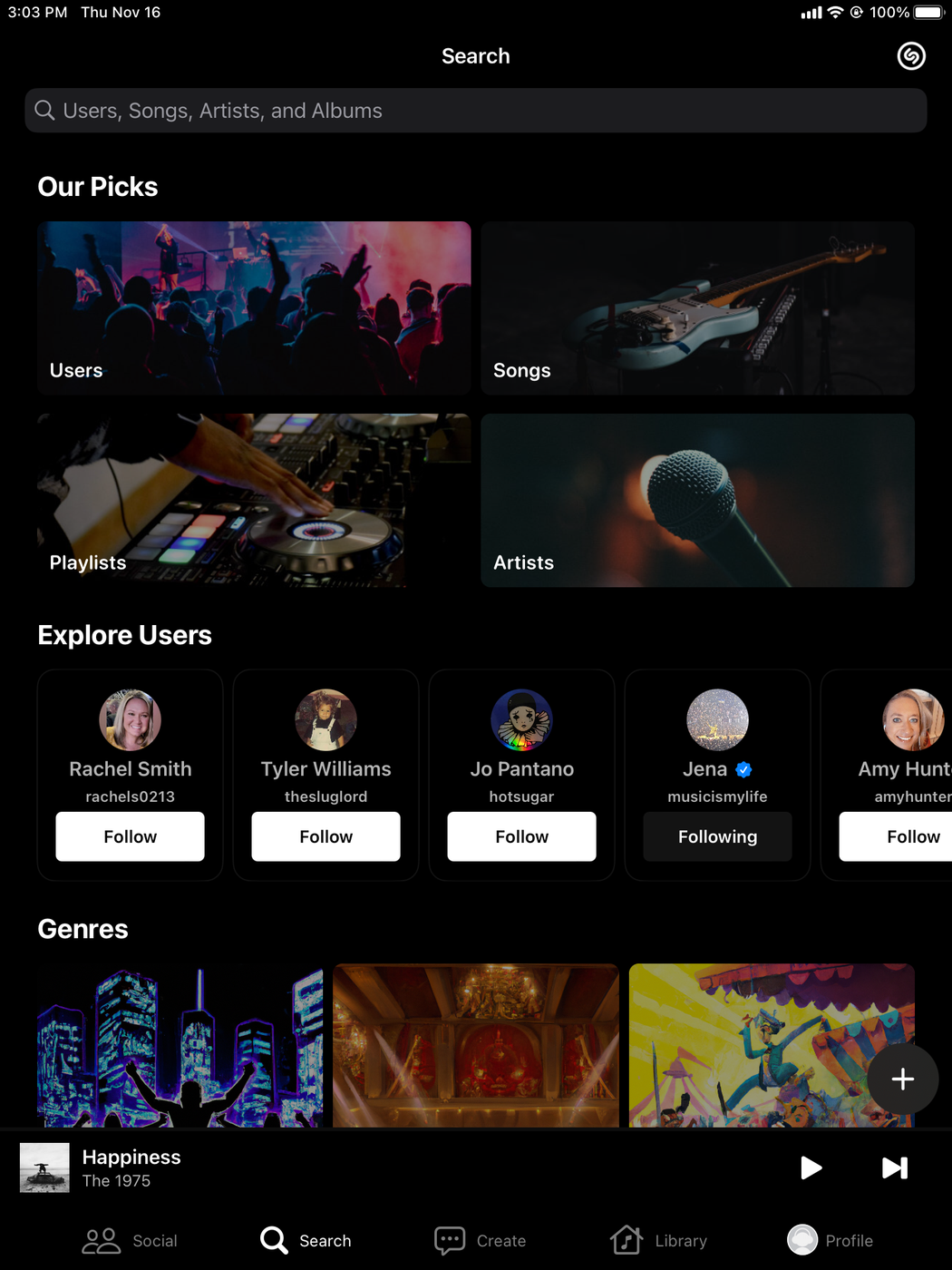Image resolution: width=952 pixels, height=1270 pixels.
Task: Open the Happiness album artwork thumbnail
Action: pos(44,1167)
